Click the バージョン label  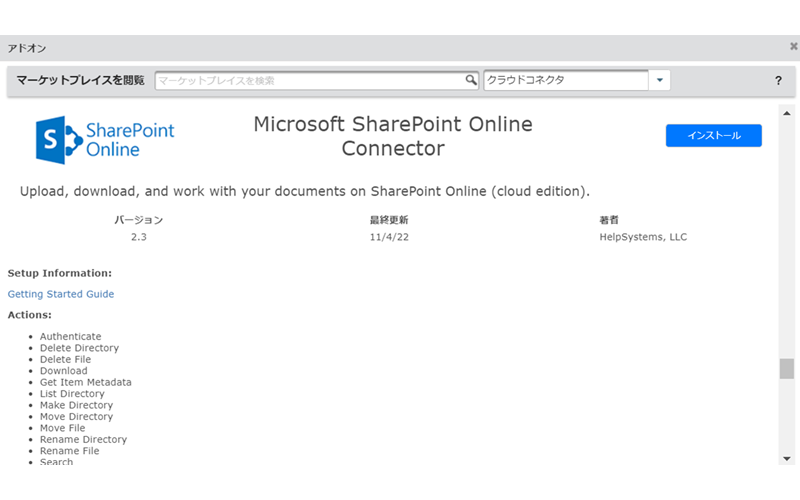(138, 220)
